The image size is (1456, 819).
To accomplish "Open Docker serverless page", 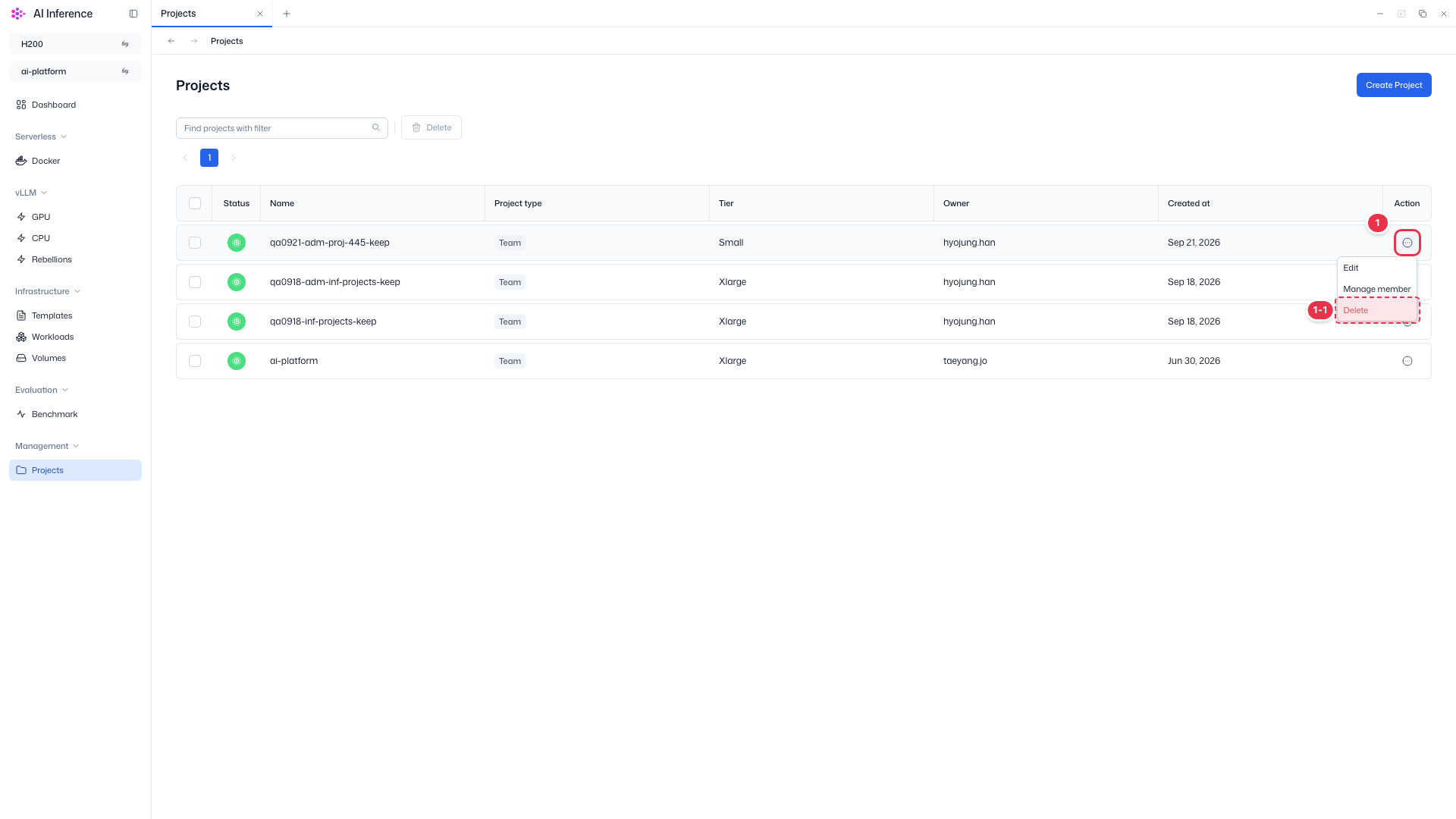I will coord(75,161).
